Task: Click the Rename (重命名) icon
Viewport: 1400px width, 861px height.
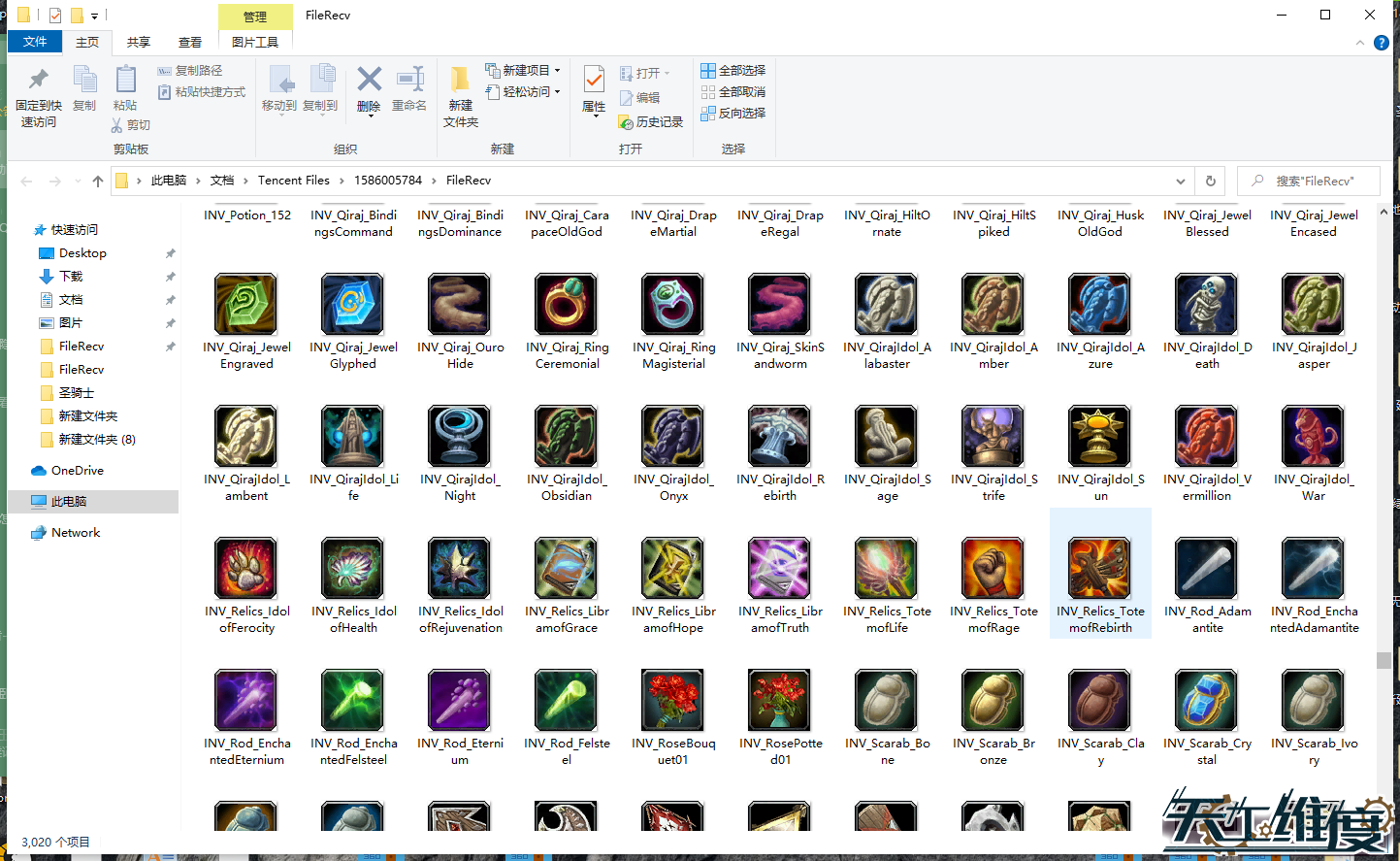Action: pyautogui.click(x=409, y=82)
